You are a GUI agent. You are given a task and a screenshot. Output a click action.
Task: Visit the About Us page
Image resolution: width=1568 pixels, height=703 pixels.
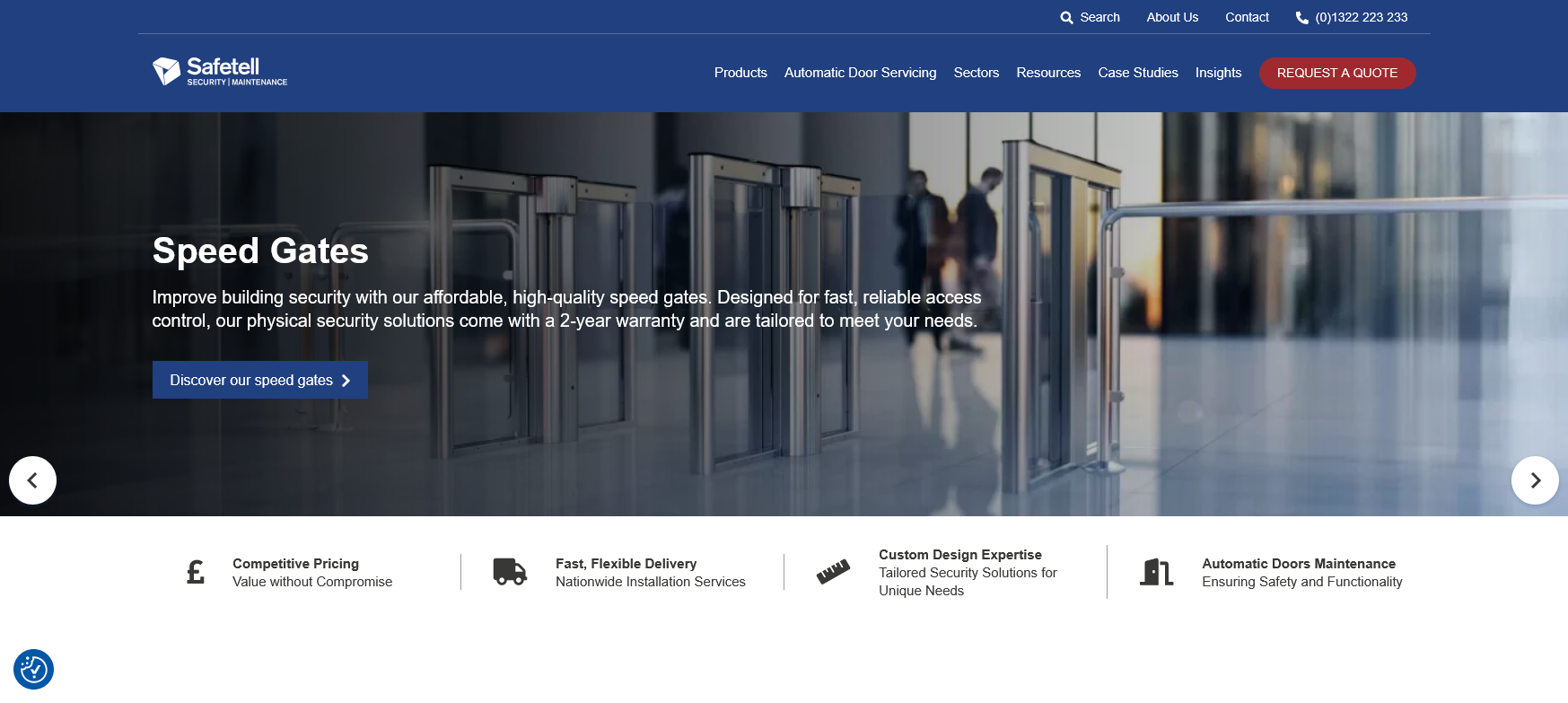(x=1172, y=17)
